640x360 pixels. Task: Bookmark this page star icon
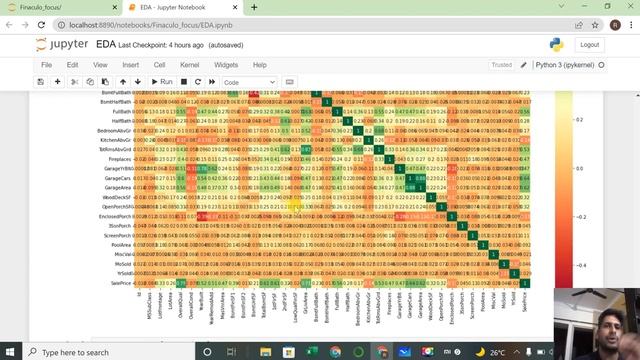click(x=595, y=25)
